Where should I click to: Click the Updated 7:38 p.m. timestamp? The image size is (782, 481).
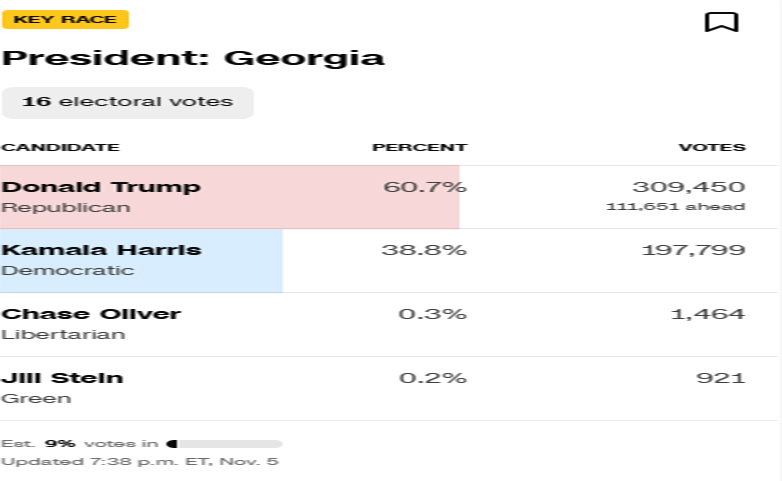[x=139, y=462]
